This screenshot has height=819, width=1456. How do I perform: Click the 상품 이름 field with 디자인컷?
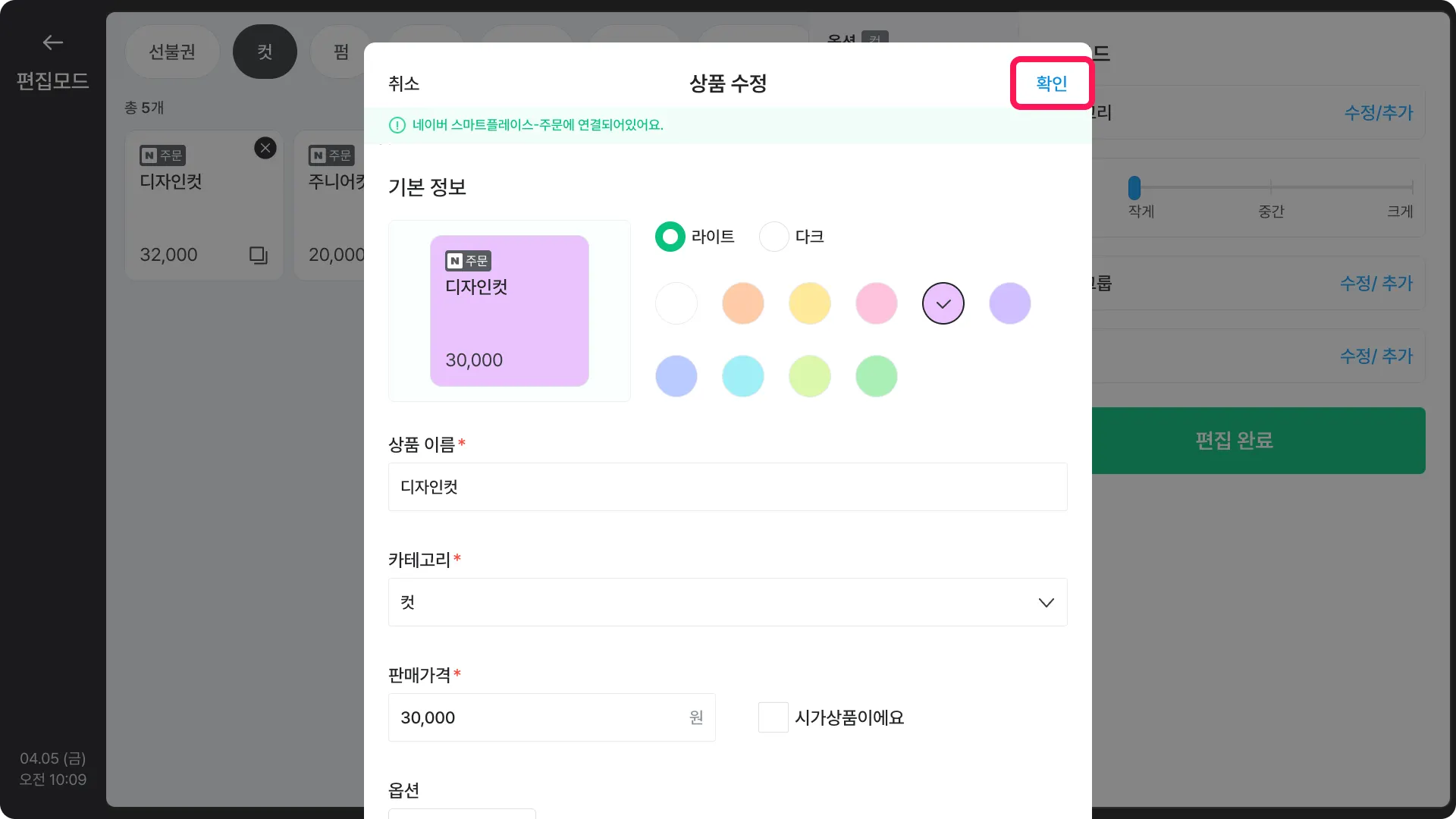pos(726,487)
